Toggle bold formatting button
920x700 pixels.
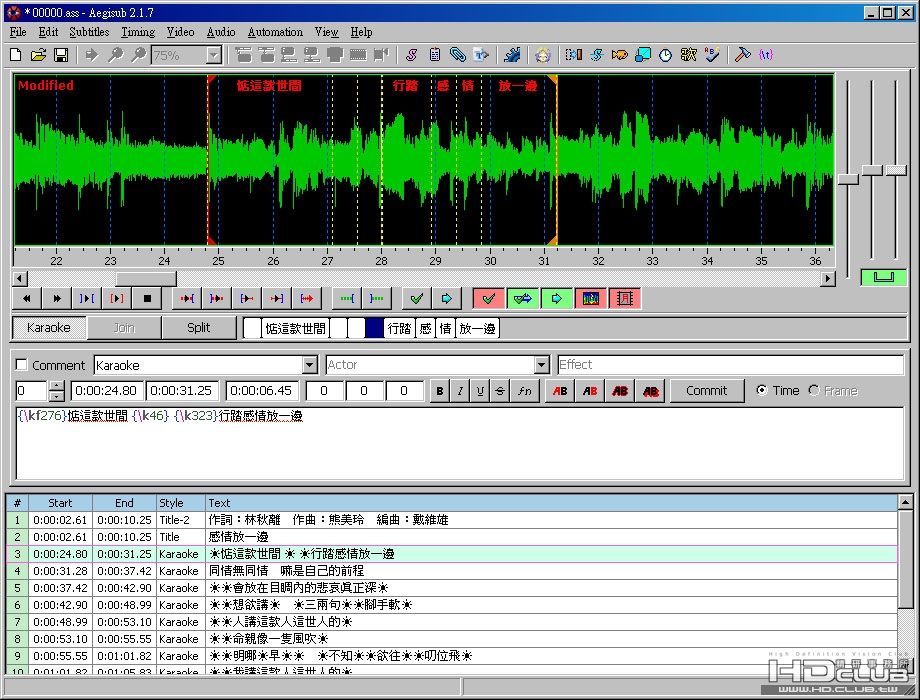[x=439, y=391]
